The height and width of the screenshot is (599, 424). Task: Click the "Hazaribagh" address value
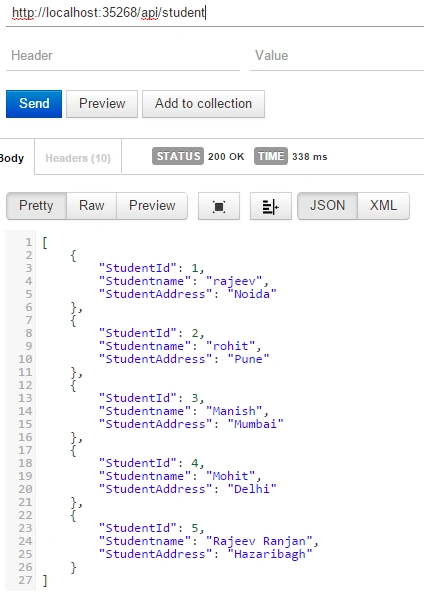(x=270, y=554)
